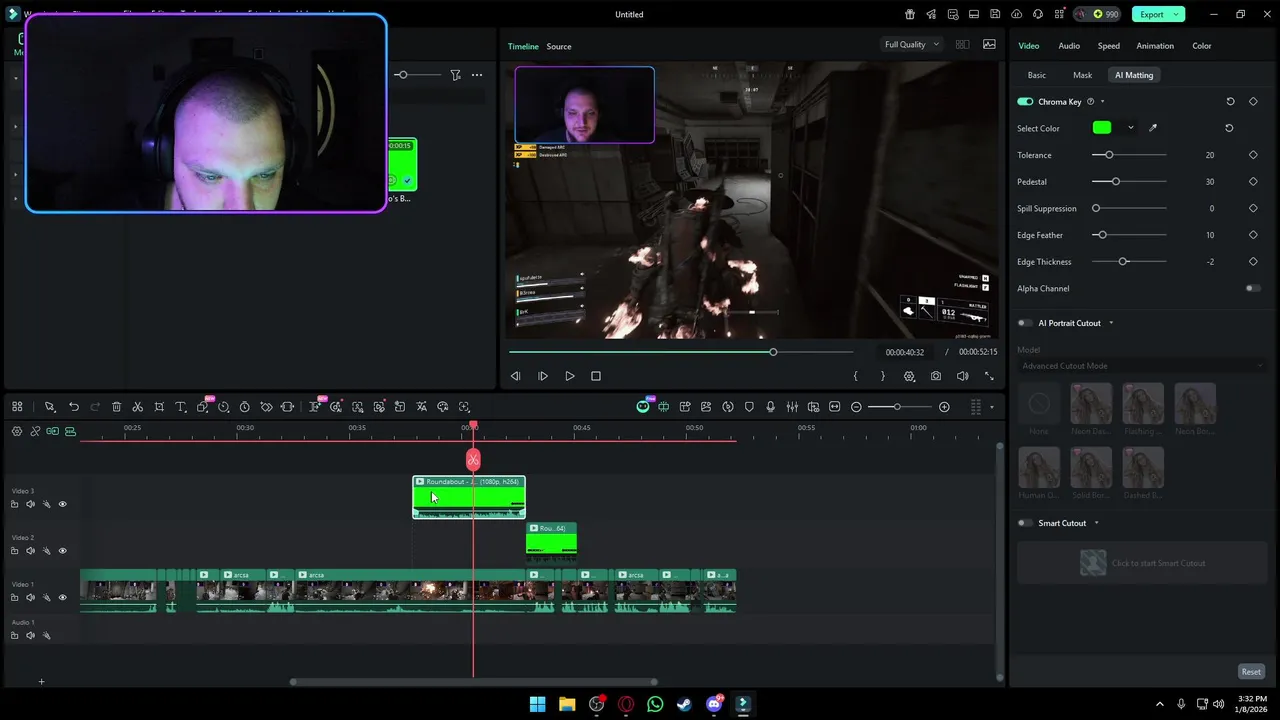Mute the Audio 1 track speaker
Image resolution: width=1280 pixels, height=720 pixels.
click(30, 635)
